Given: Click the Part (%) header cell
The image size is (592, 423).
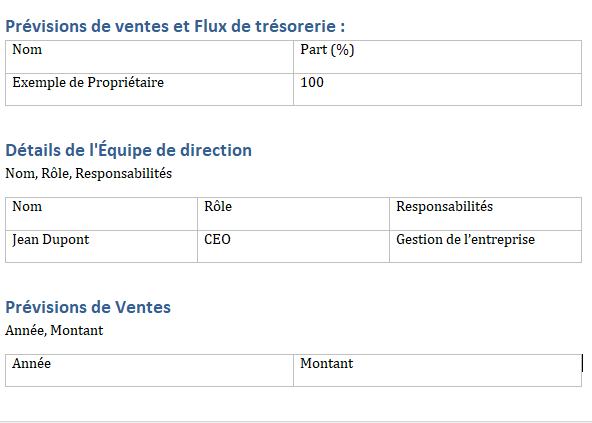Looking at the screenshot, I should click(x=437, y=57).
